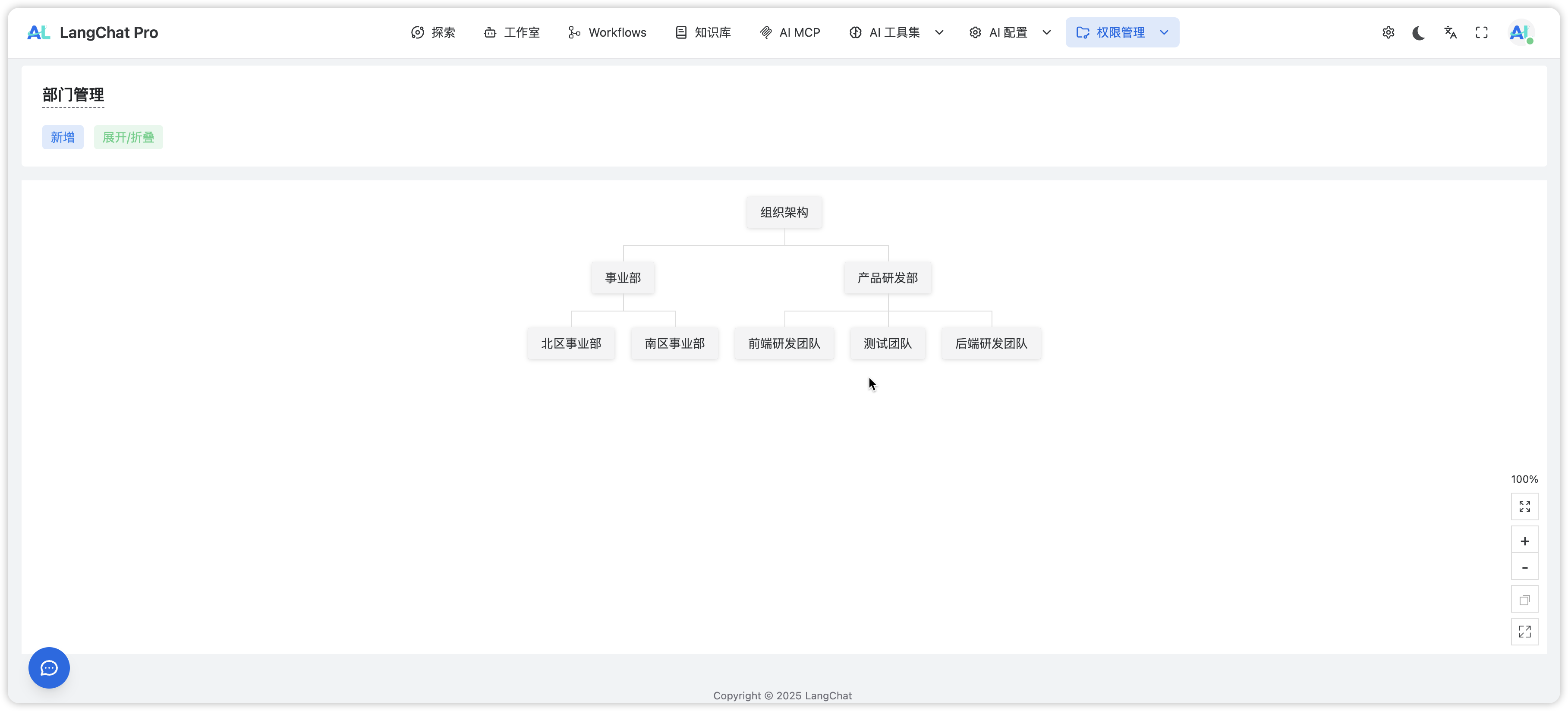Toggle browser fullscreen icon in header

tap(1482, 32)
